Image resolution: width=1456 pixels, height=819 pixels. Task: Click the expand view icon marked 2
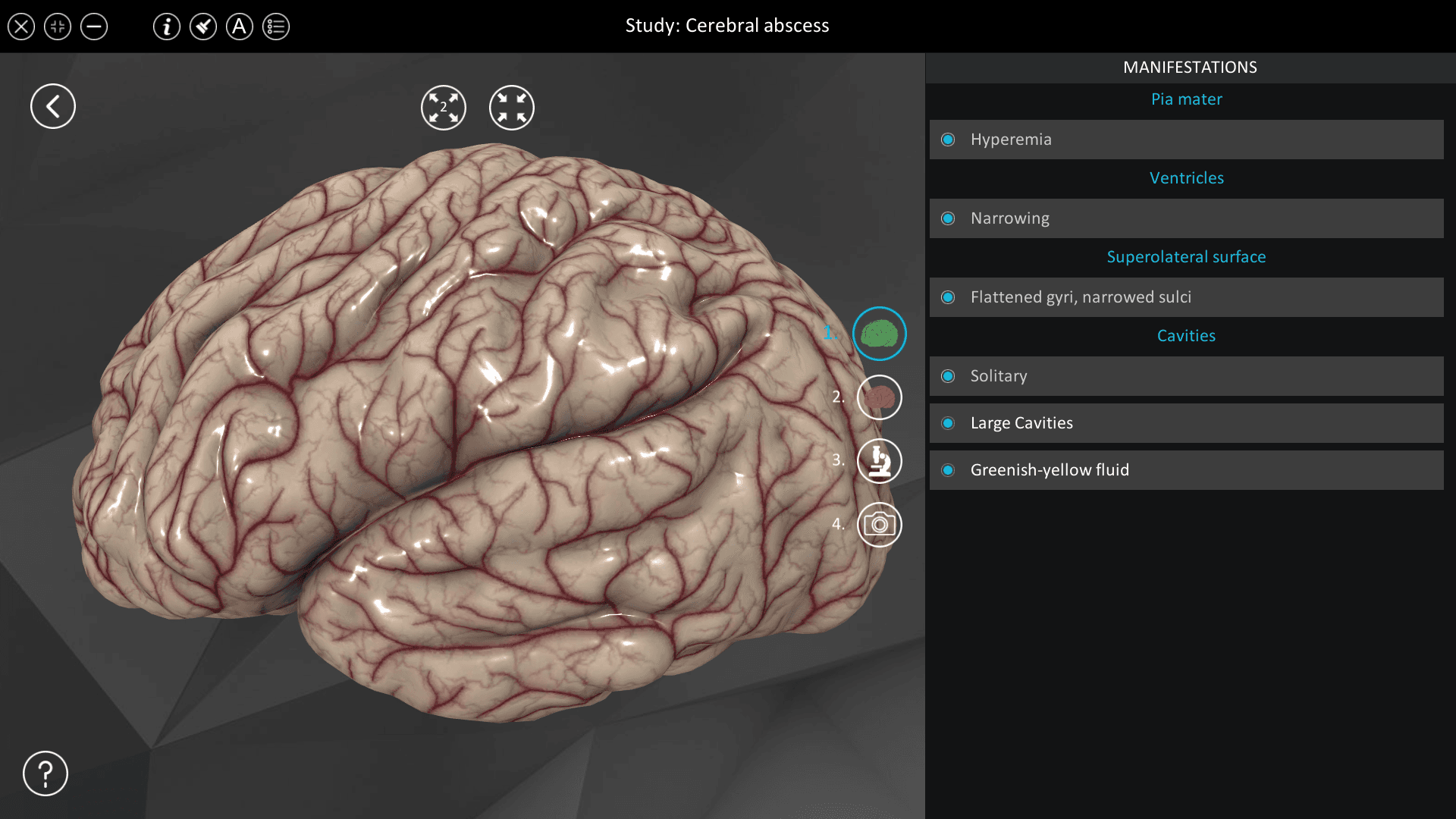(444, 108)
